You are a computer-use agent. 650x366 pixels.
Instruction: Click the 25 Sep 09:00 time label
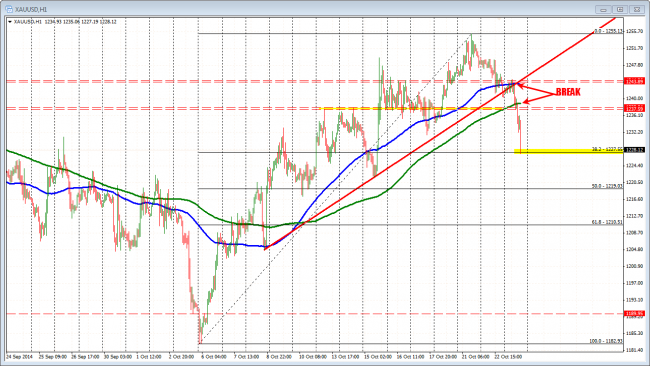[53, 356]
